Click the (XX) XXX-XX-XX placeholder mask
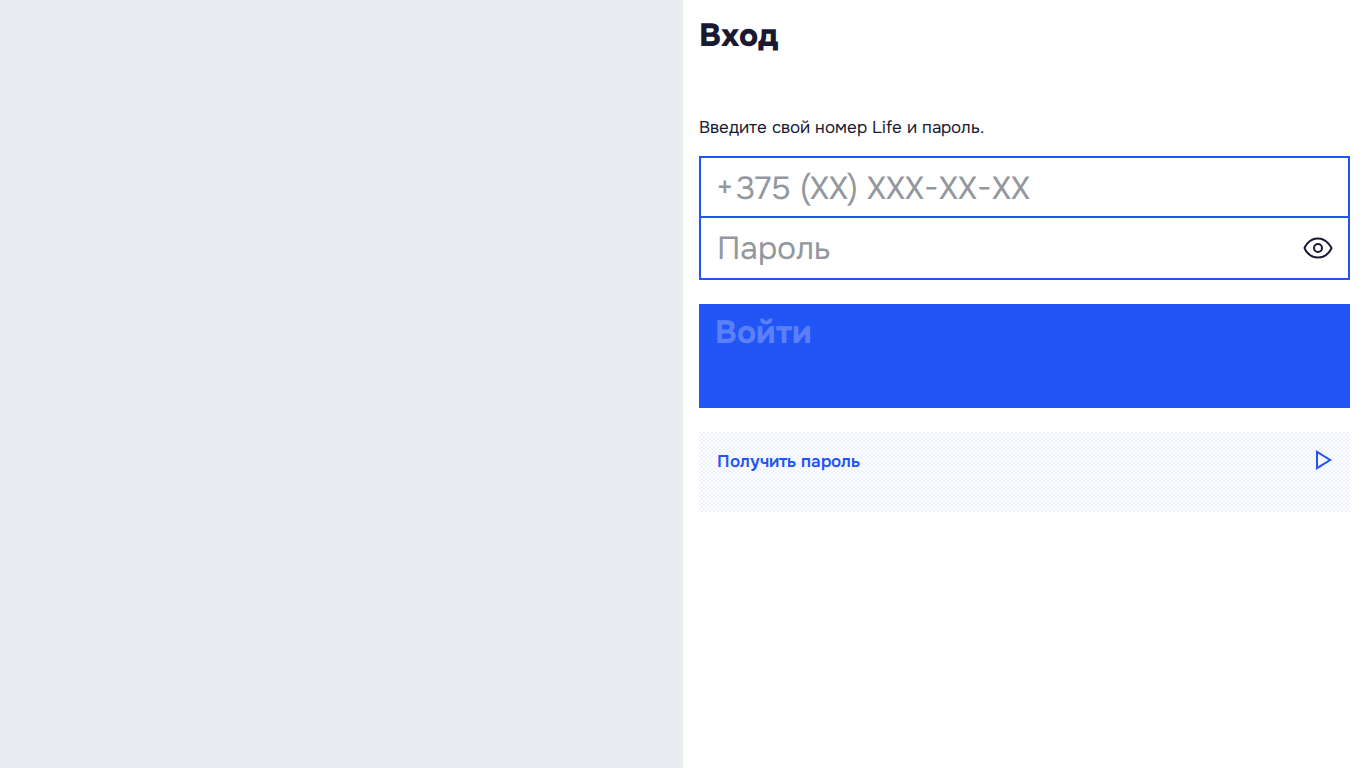The image size is (1366, 768). tap(914, 188)
